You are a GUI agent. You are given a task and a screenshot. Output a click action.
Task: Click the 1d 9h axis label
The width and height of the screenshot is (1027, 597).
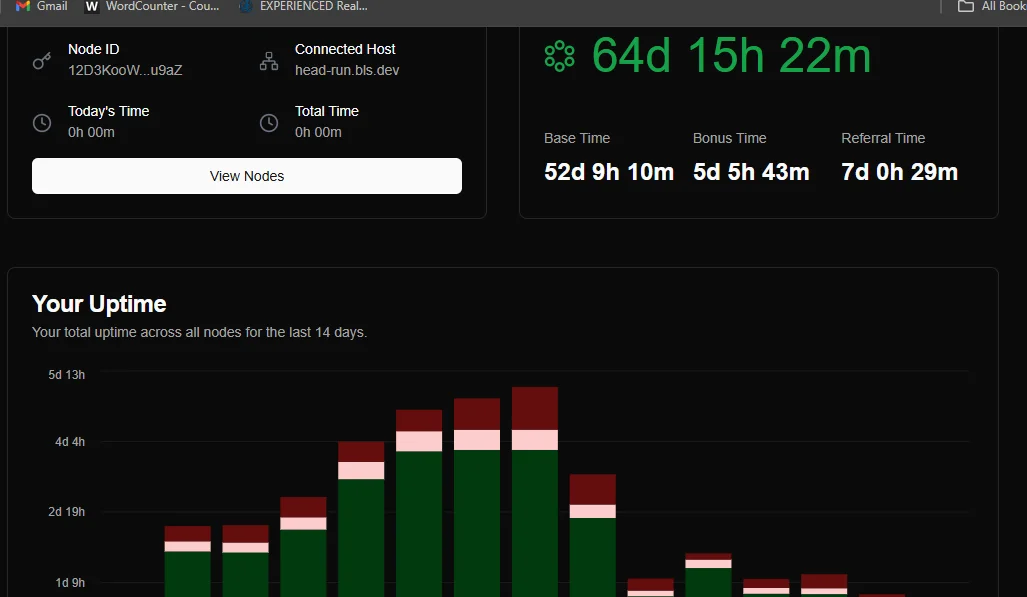(69, 583)
